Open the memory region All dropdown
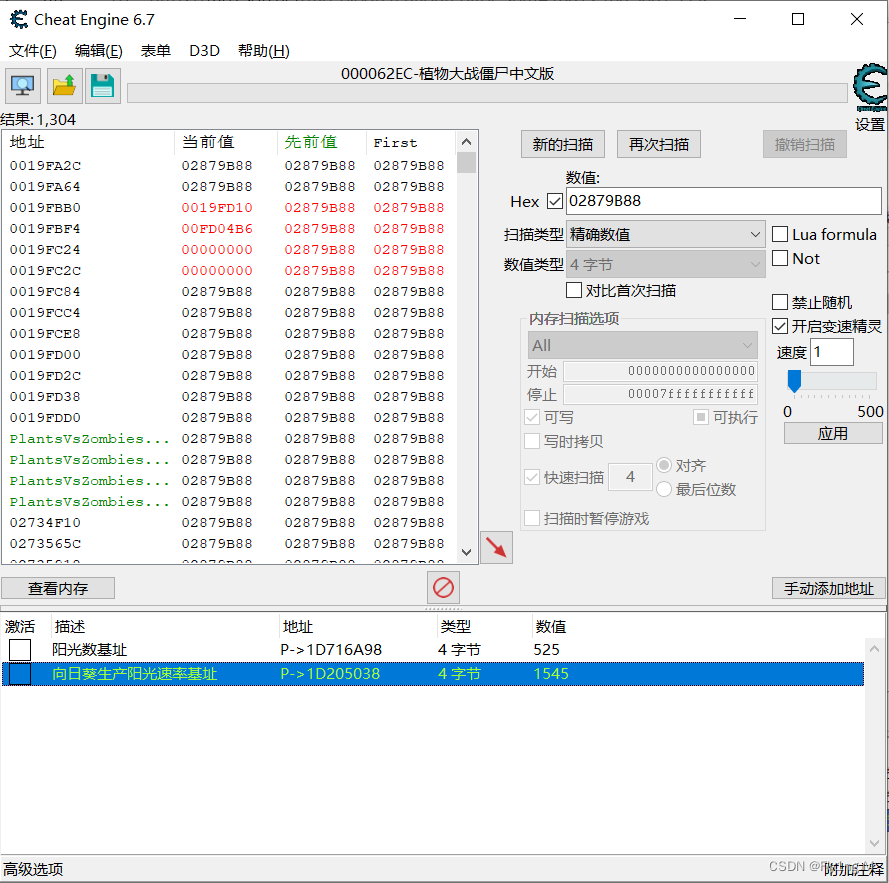This screenshot has height=883, width=889. tap(642, 345)
